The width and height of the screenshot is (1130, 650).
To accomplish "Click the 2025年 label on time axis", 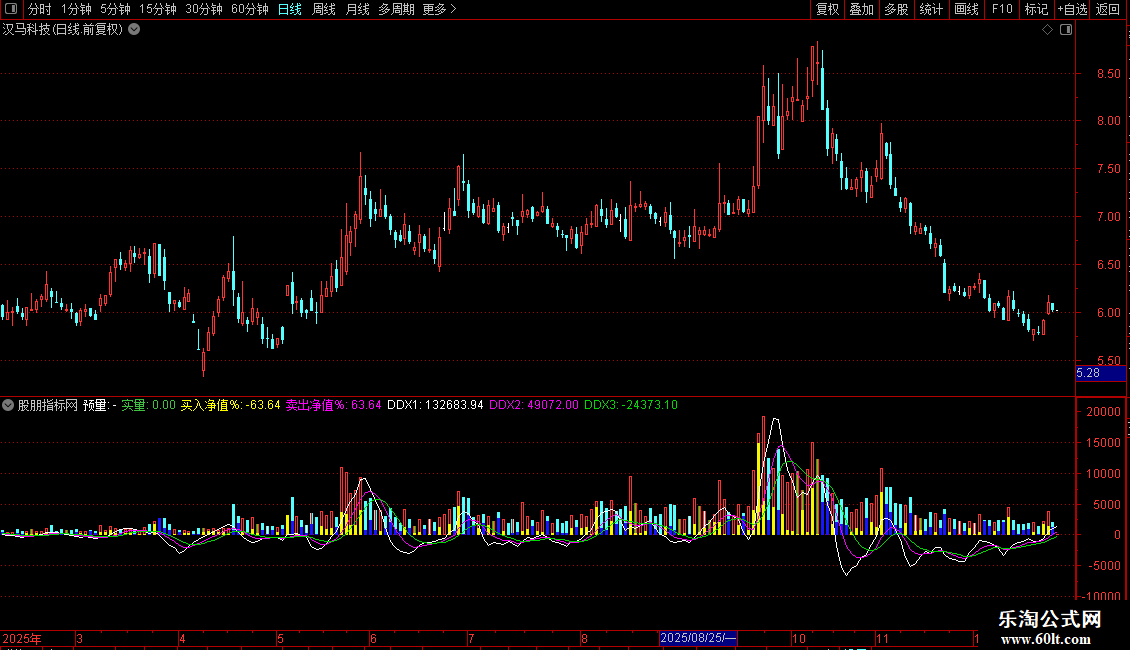I will 22,638.
